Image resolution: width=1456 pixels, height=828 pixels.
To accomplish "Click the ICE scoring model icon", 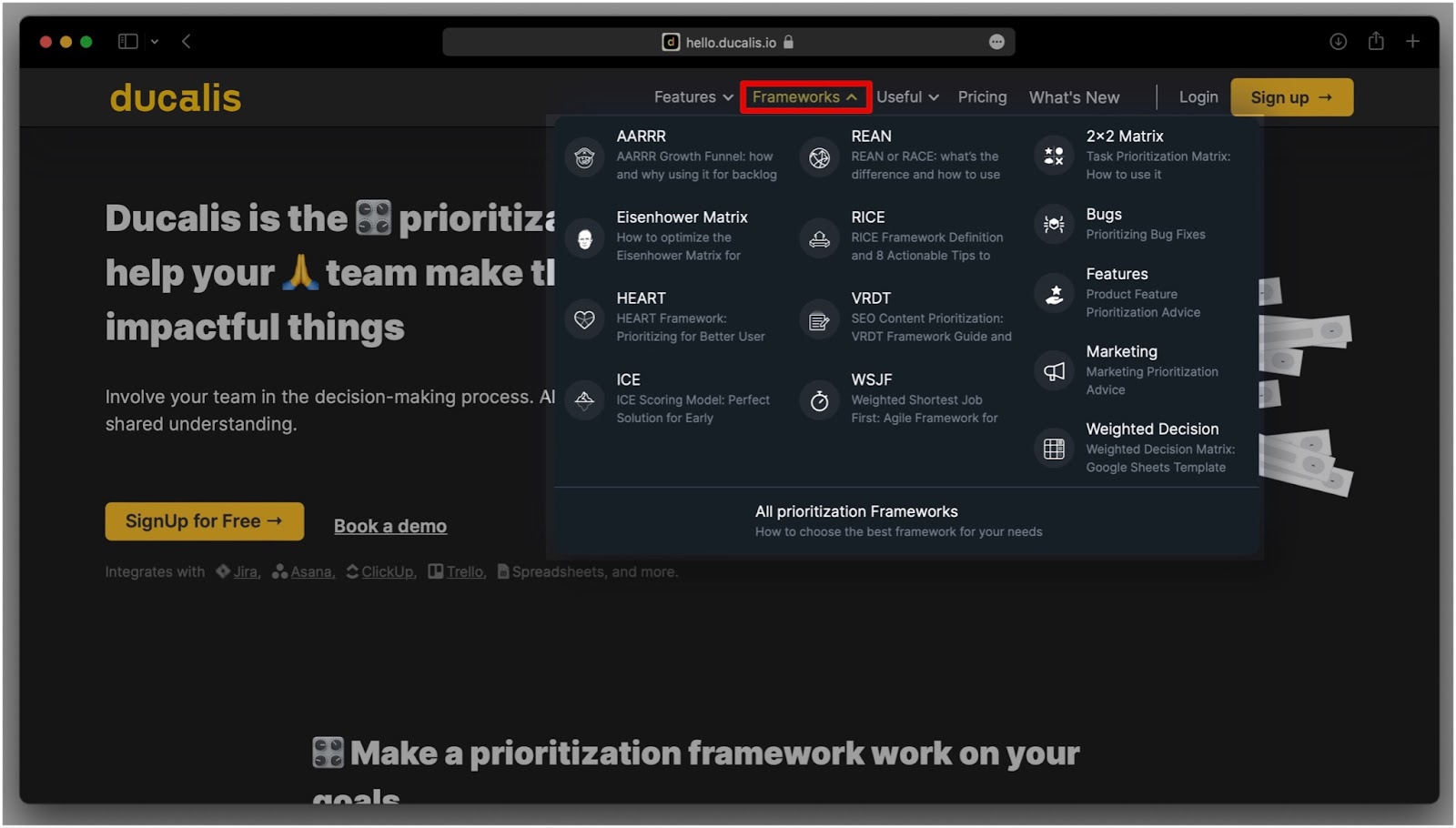I will (584, 400).
